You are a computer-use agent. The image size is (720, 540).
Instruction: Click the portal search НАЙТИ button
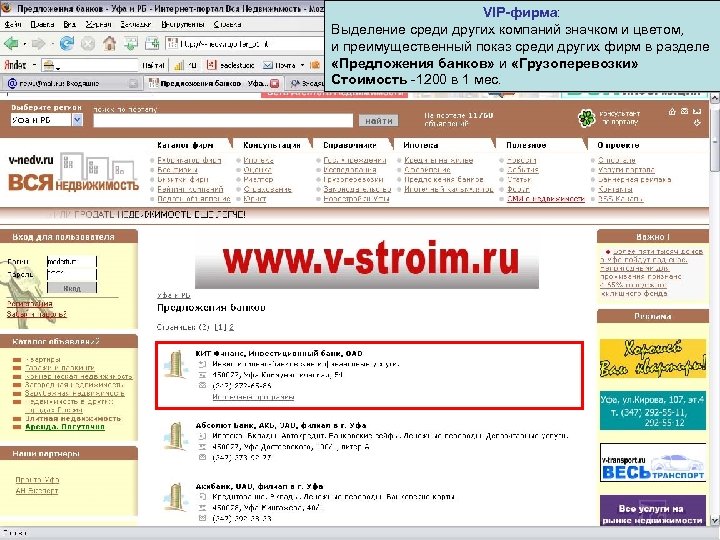coord(378,121)
